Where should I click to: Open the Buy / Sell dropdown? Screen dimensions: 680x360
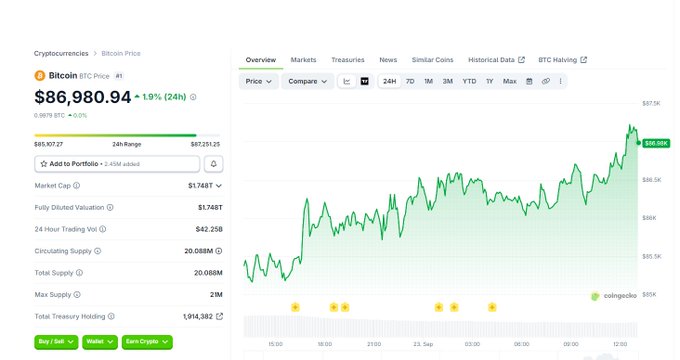[56, 342]
